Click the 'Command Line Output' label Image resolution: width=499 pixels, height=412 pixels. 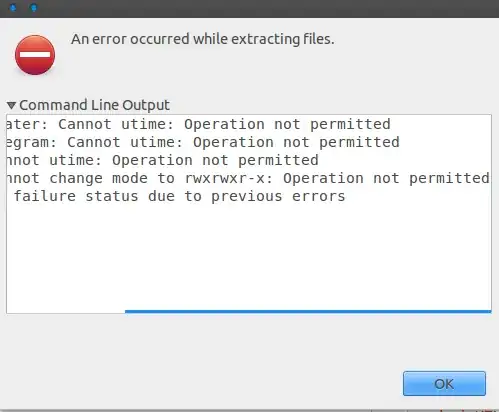point(95,105)
